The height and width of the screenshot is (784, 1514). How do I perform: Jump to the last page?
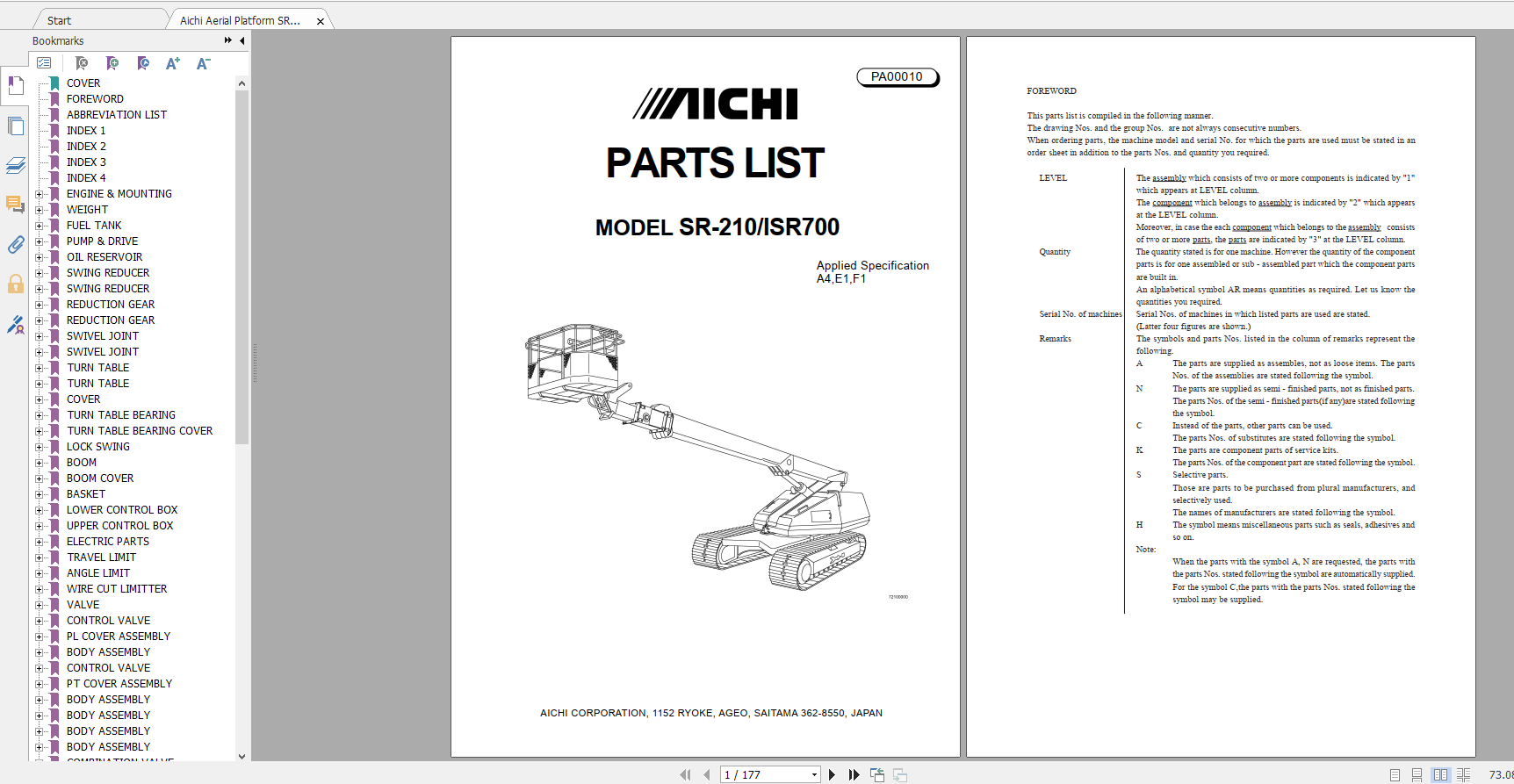(854, 774)
